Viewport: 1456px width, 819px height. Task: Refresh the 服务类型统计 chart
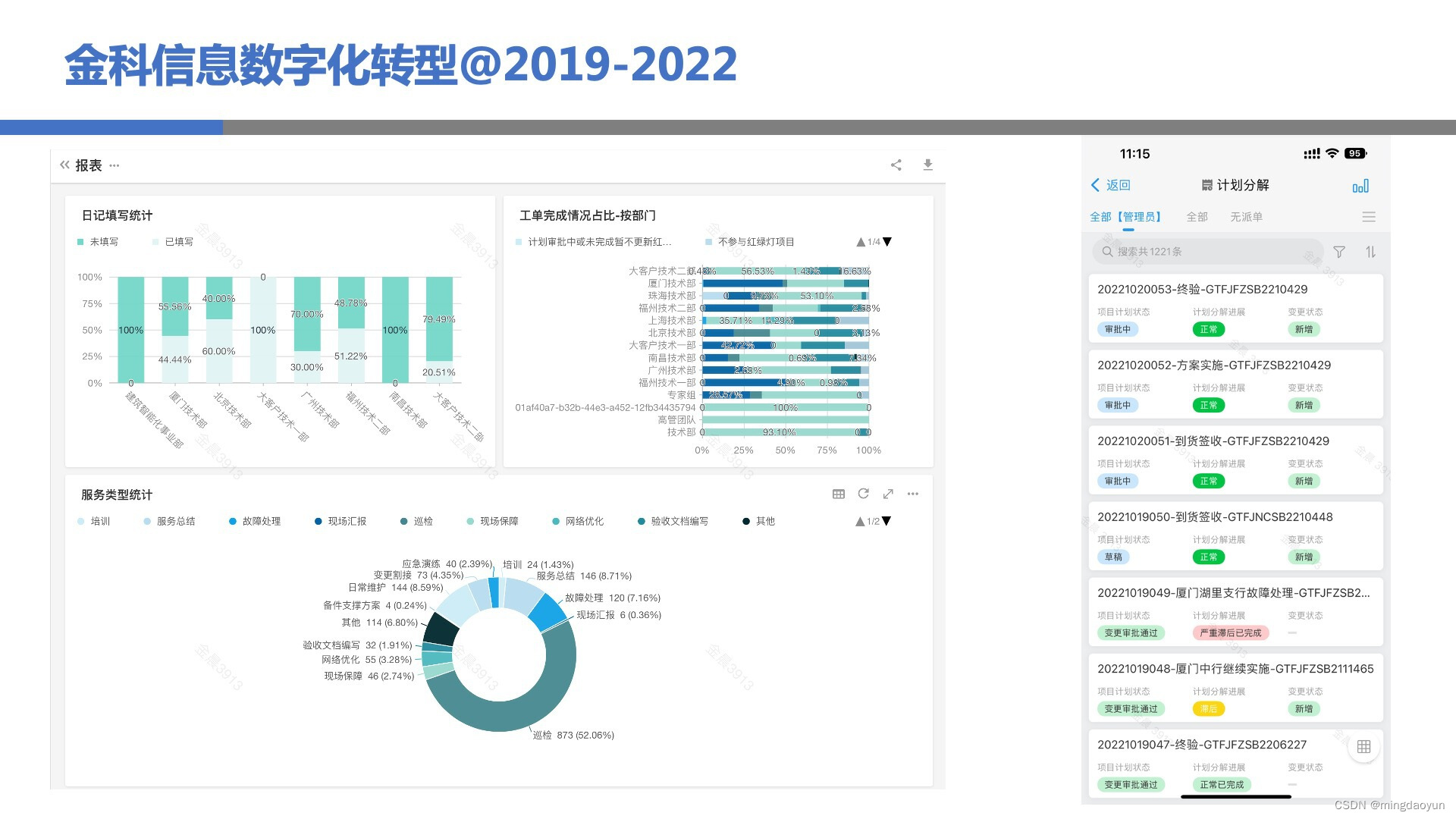(863, 494)
